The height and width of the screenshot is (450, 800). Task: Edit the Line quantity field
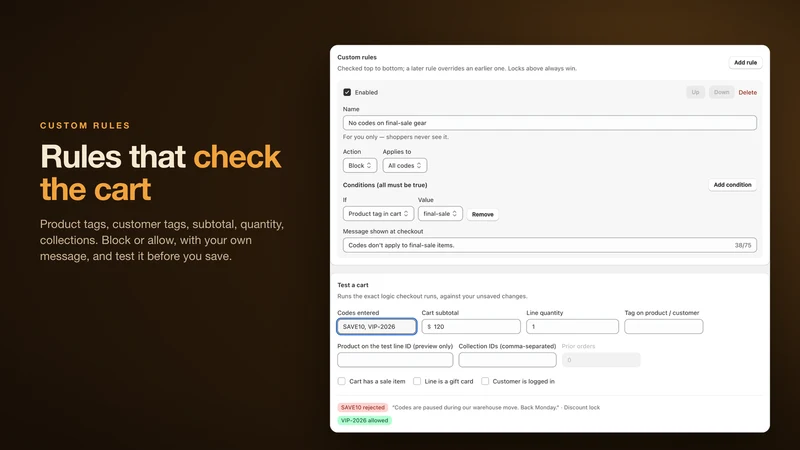[572, 327]
